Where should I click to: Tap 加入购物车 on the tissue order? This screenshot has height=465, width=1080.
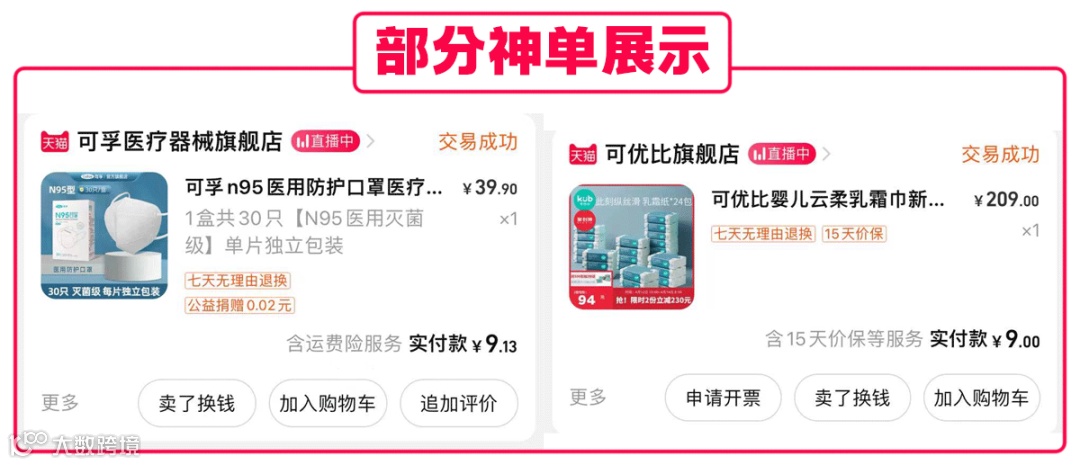(x=982, y=397)
